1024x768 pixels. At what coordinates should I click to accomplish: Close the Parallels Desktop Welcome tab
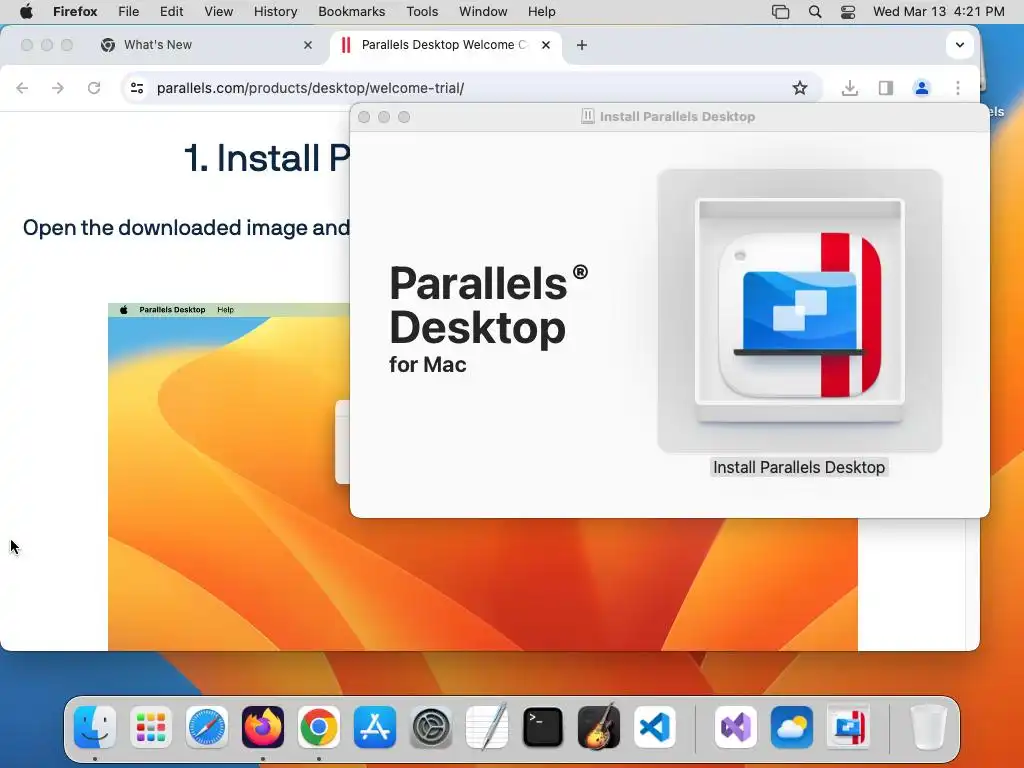546,45
